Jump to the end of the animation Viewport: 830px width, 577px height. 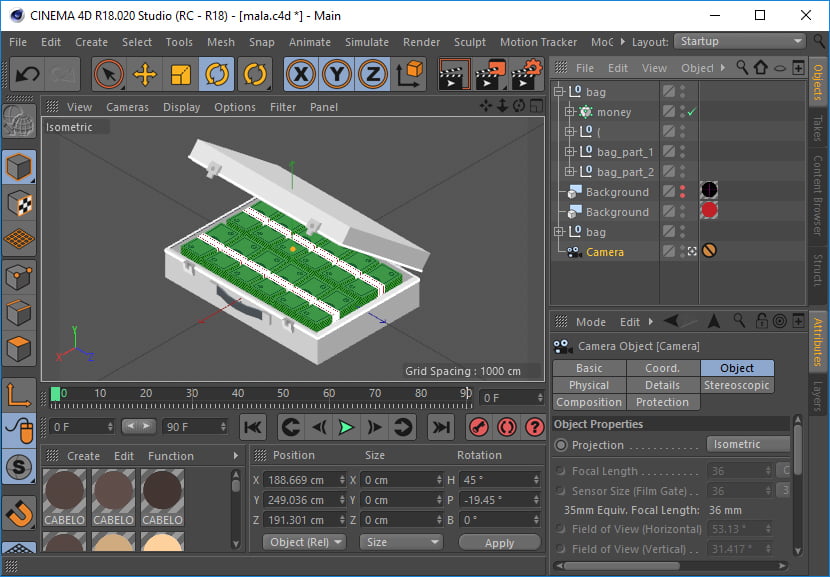click(440, 427)
